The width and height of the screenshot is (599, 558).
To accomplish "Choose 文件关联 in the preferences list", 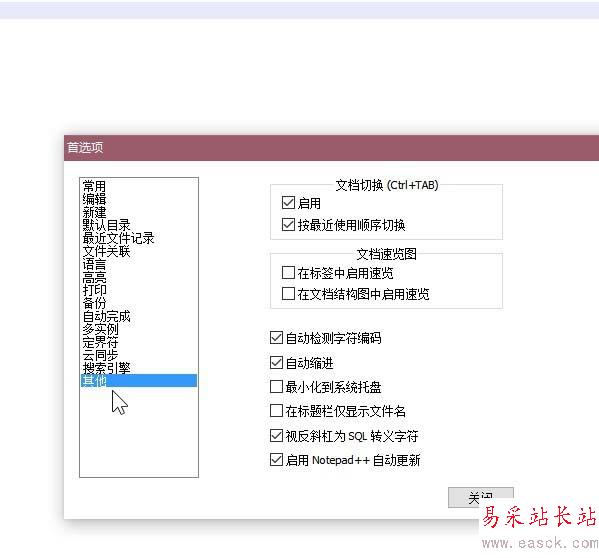I will (x=139, y=251).
